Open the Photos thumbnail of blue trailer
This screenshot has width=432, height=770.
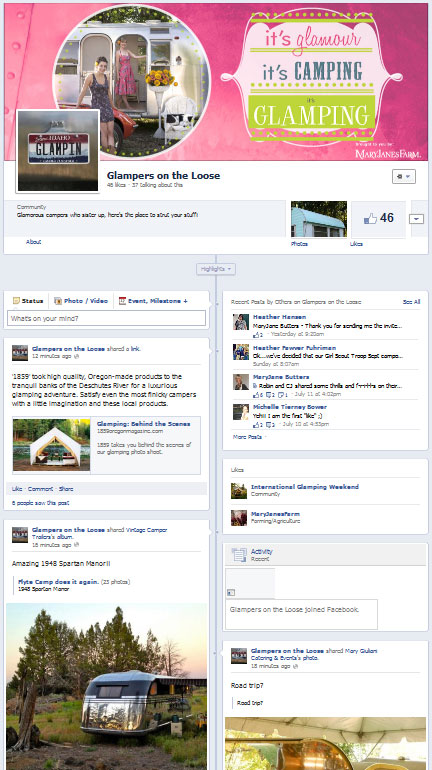319,219
